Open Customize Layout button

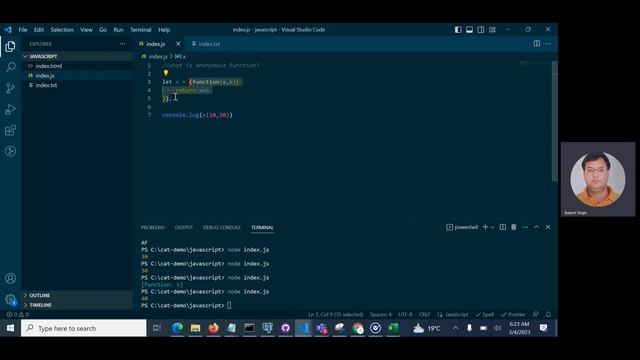click(492, 29)
